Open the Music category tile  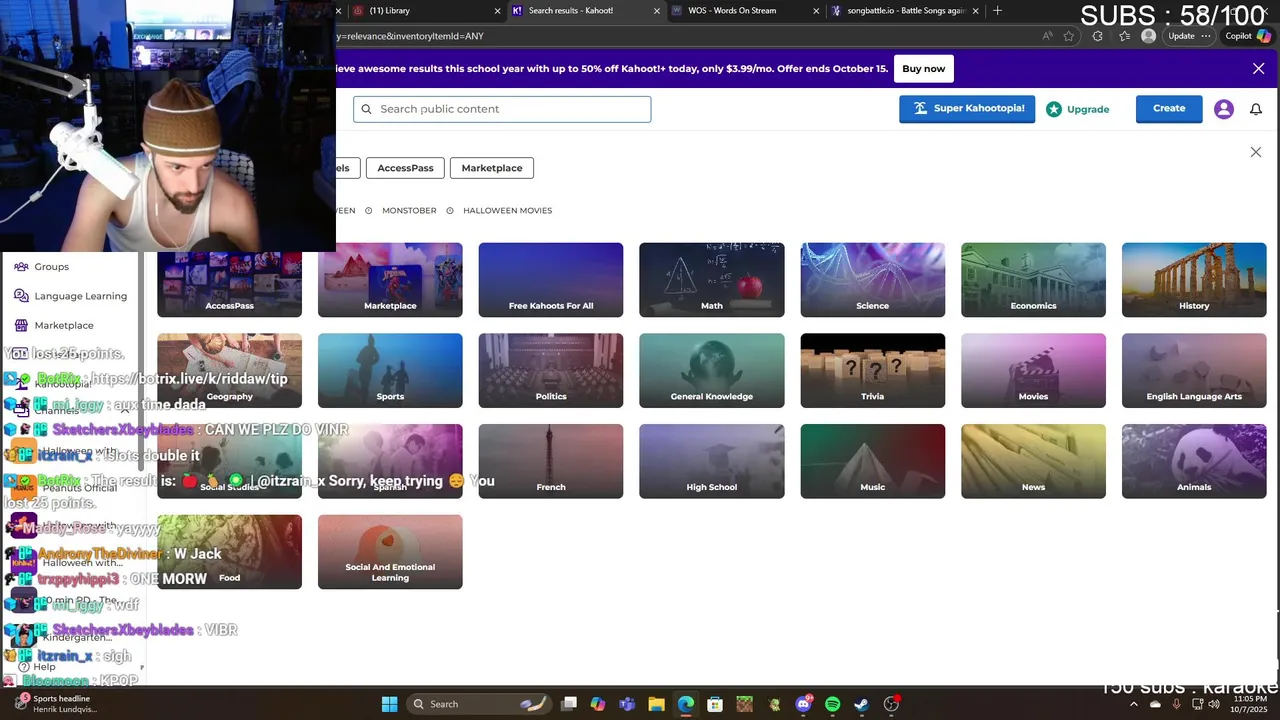pos(872,461)
